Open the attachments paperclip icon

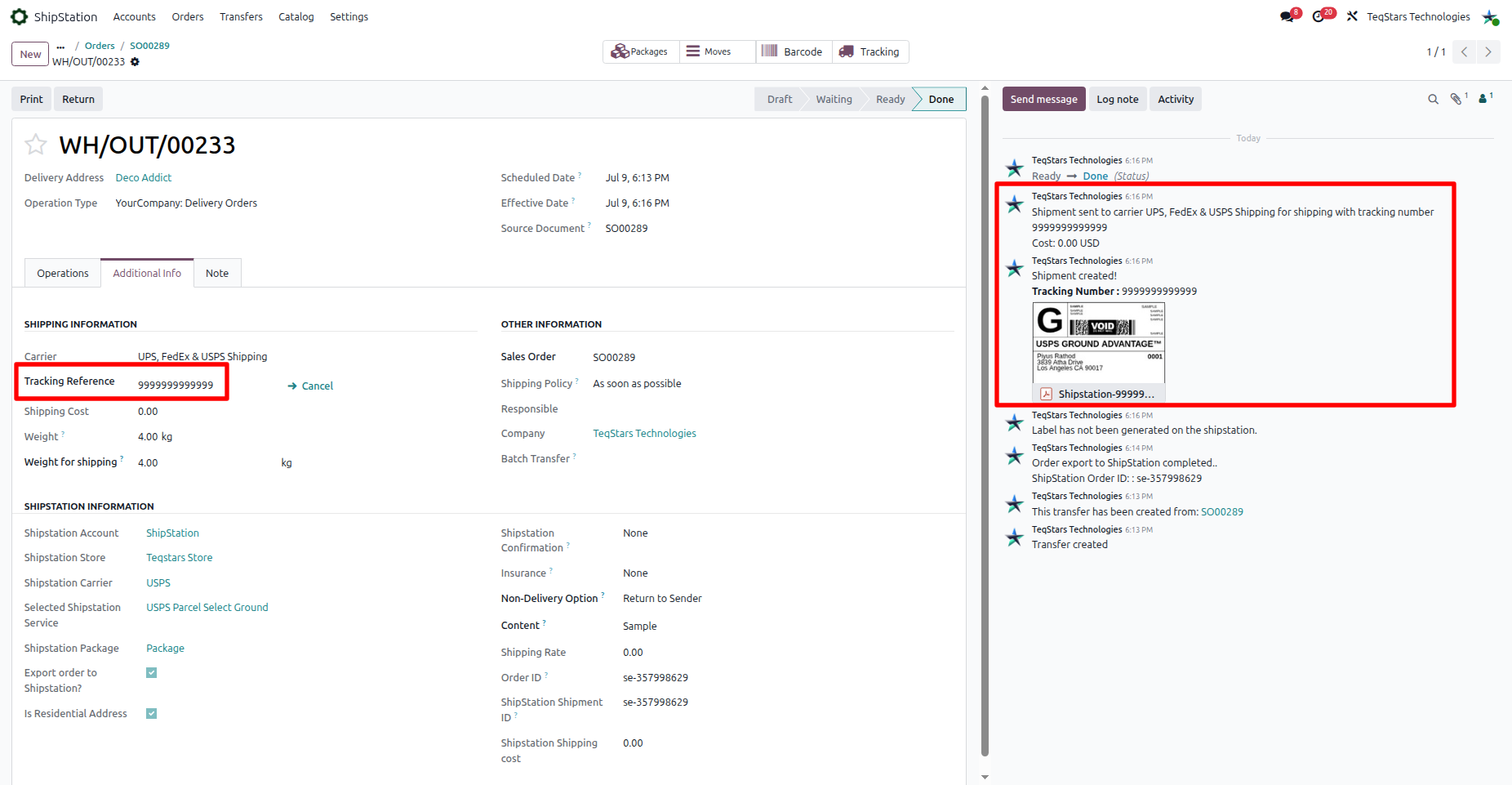pos(1456,99)
